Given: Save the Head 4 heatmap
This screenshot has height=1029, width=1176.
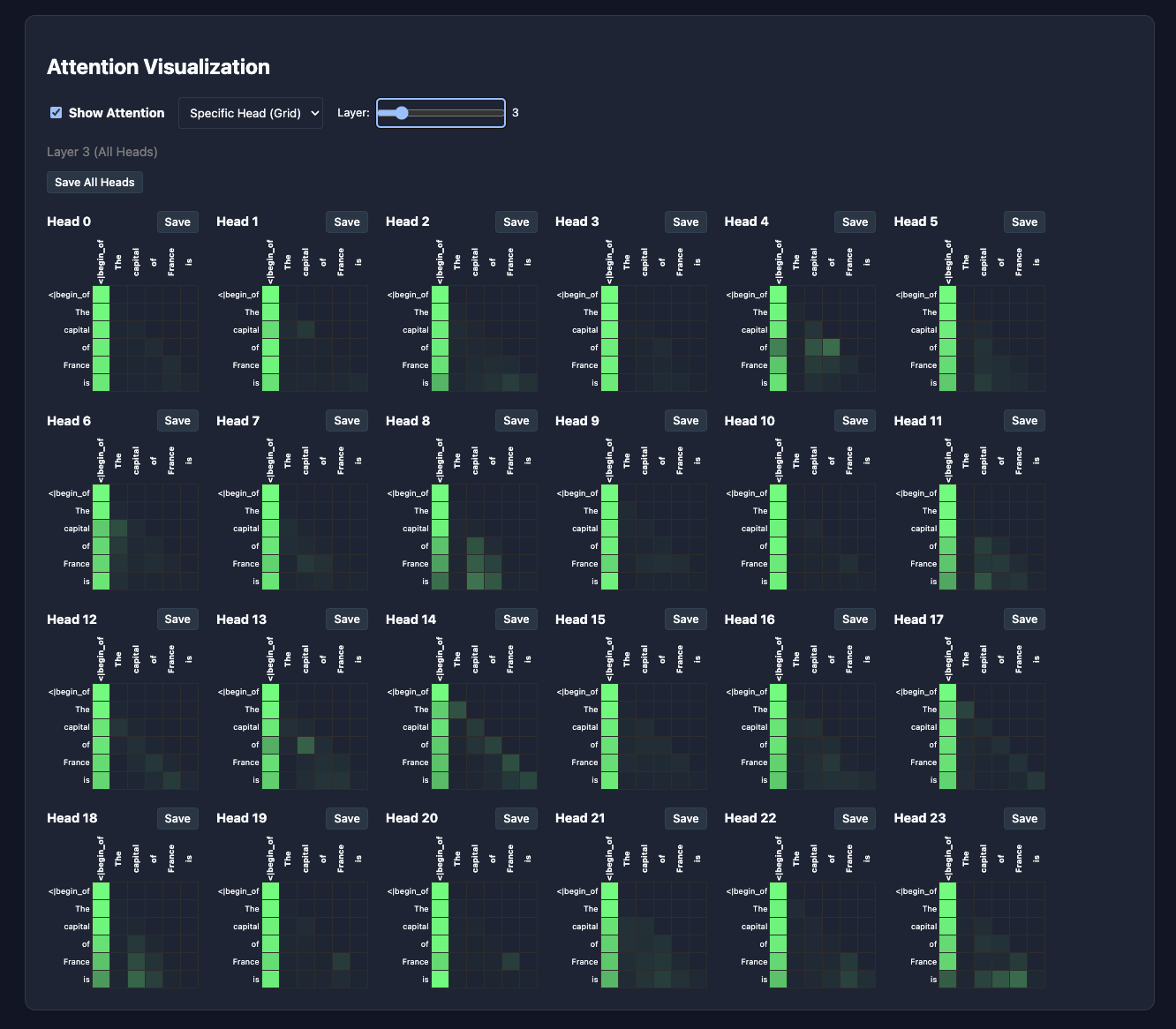Looking at the screenshot, I should coord(856,222).
